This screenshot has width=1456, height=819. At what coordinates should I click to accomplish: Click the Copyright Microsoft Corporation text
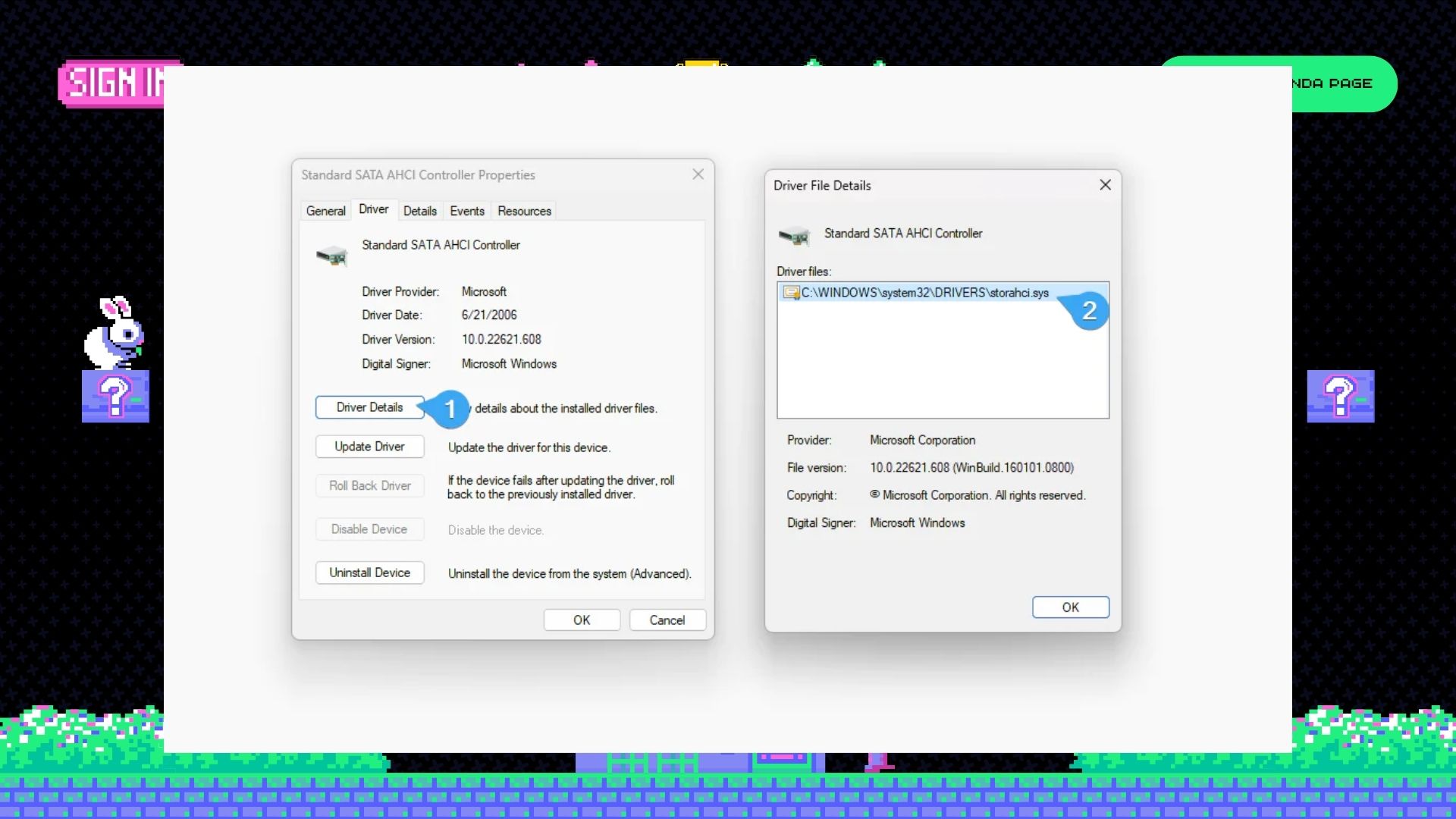coord(977,495)
